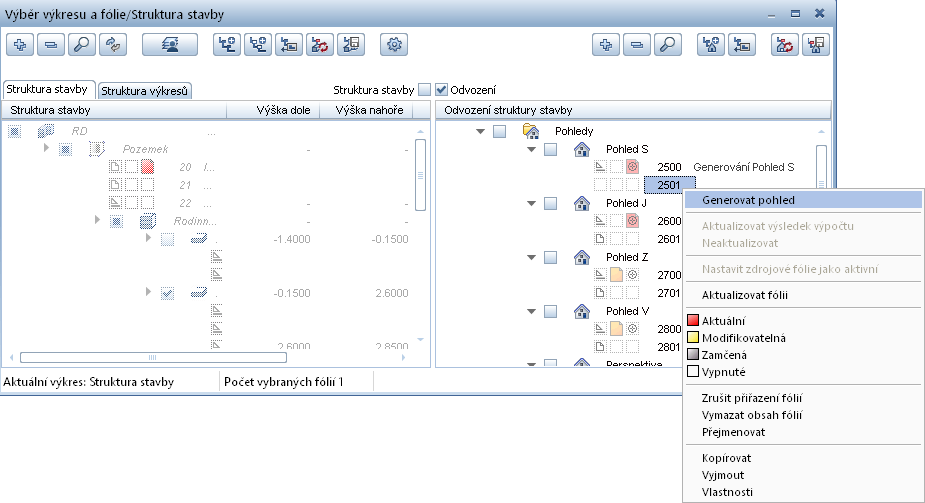This screenshot has width=925, height=503.
Task: Click Odvození struktury stavby column header
Action: 633,110
